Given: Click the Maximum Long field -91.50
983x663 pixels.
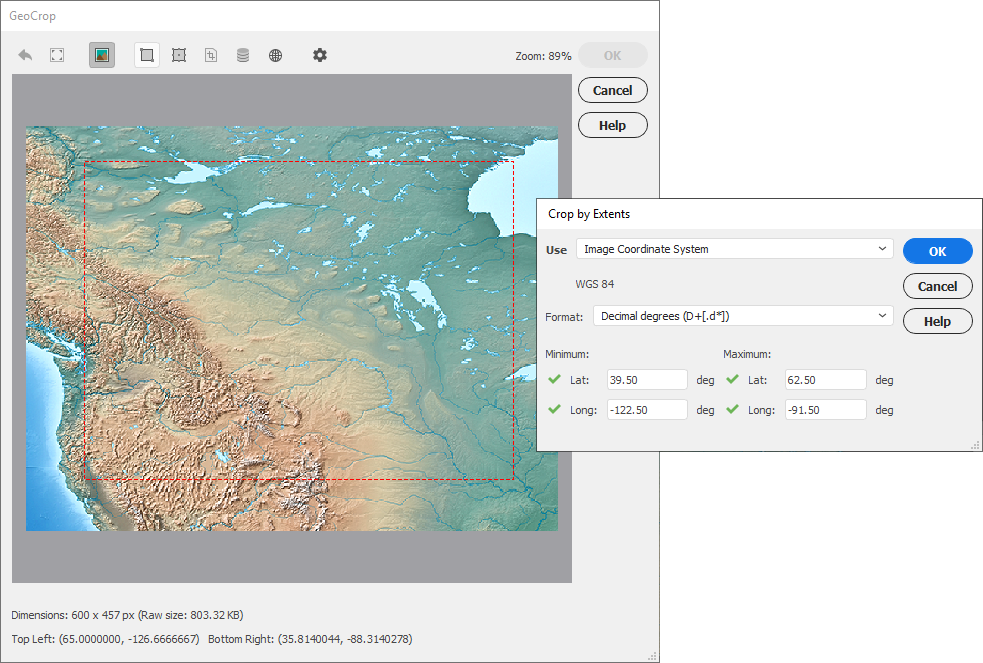Looking at the screenshot, I should [x=826, y=410].
